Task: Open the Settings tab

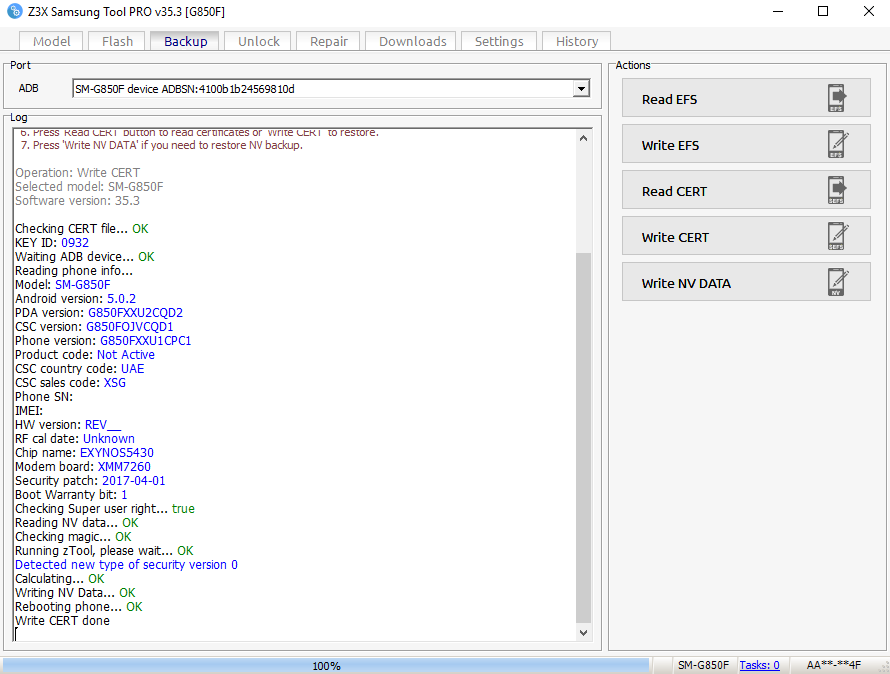Action: (499, 41)
